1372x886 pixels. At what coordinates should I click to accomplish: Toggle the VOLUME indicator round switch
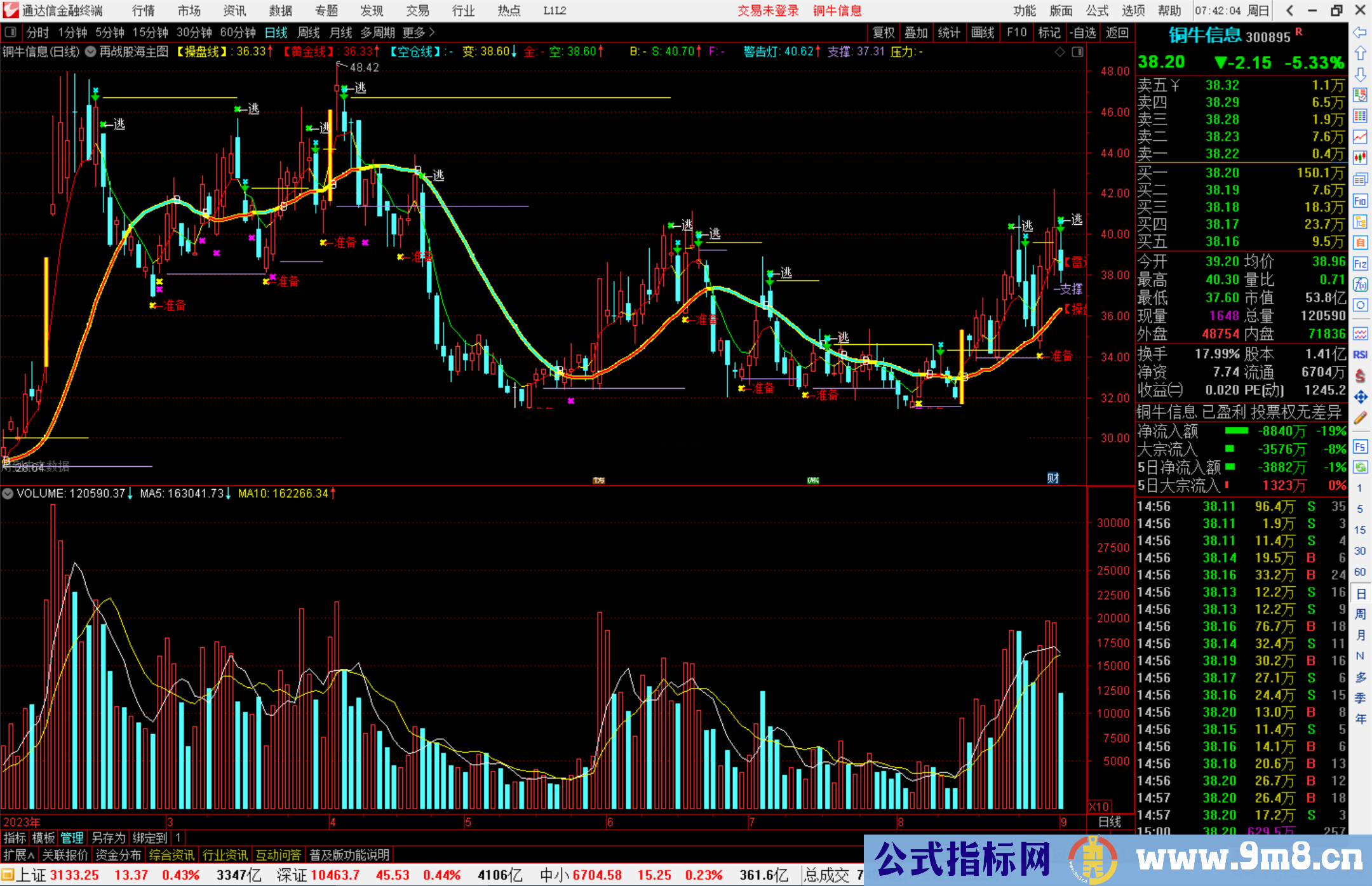(8, 493)
